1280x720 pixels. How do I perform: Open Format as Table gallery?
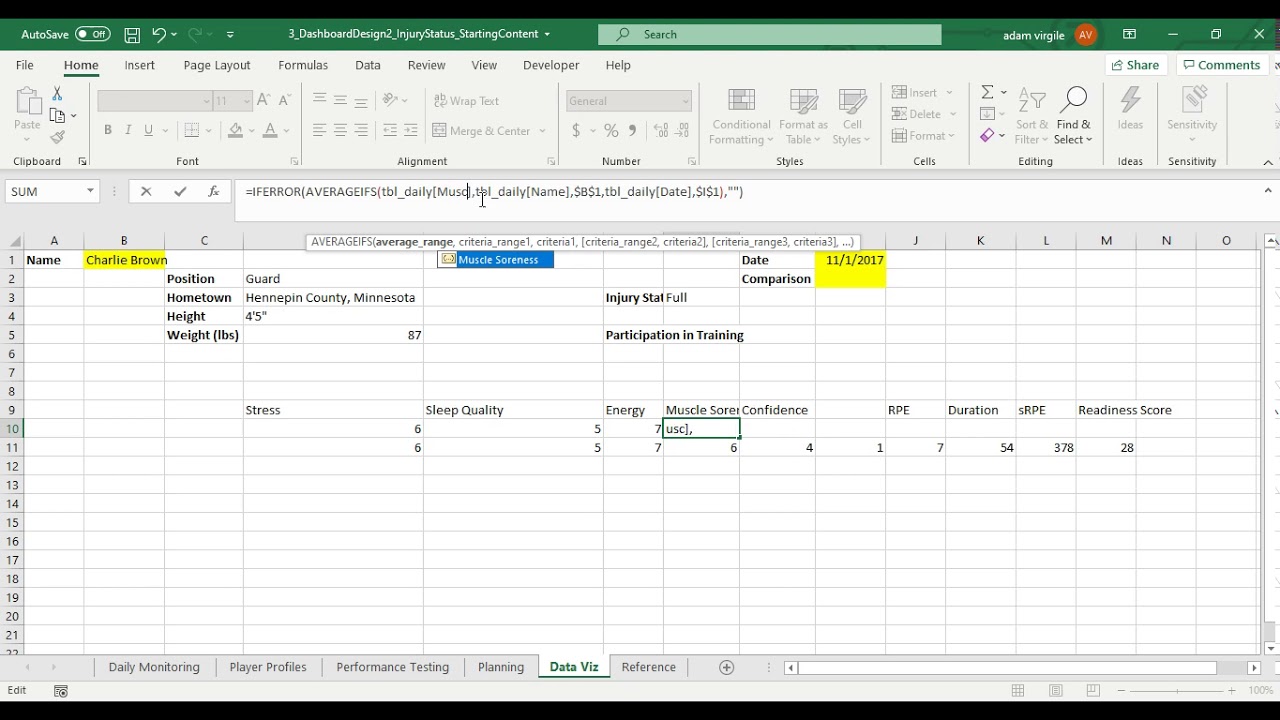(803, 117)
